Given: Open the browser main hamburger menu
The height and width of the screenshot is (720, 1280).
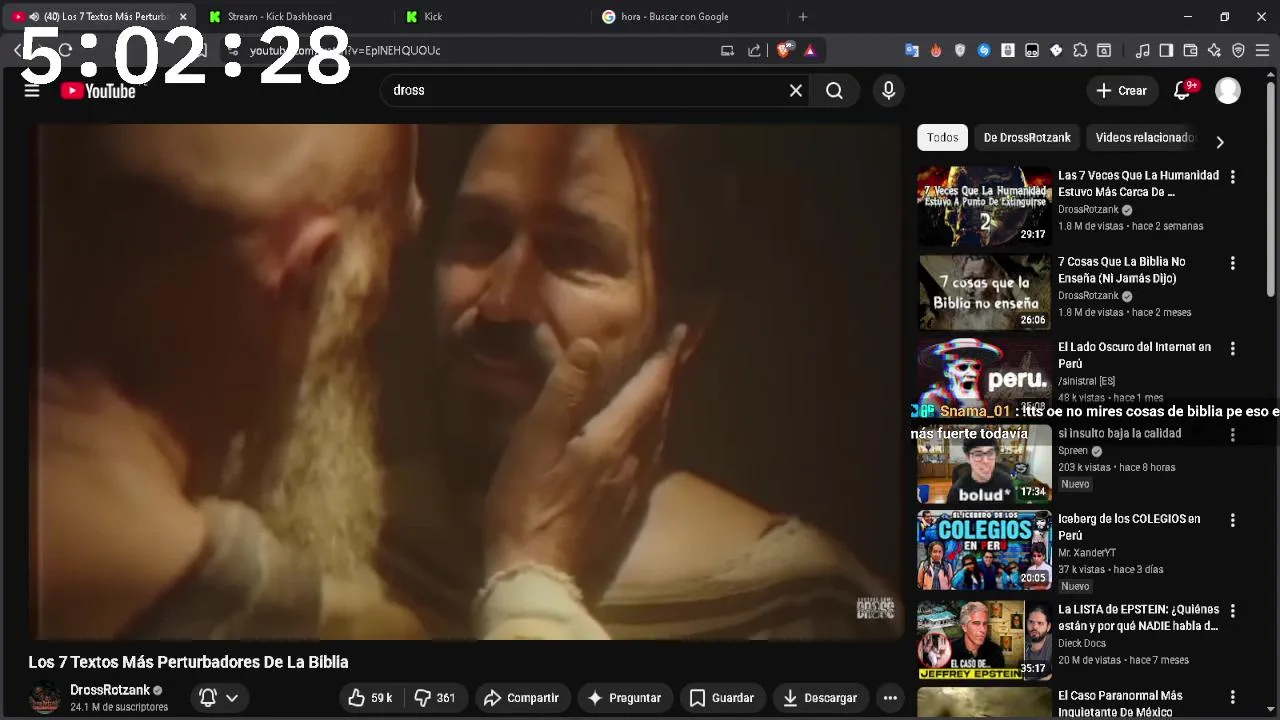Looking at the screenshot, I should [1262, 50].
